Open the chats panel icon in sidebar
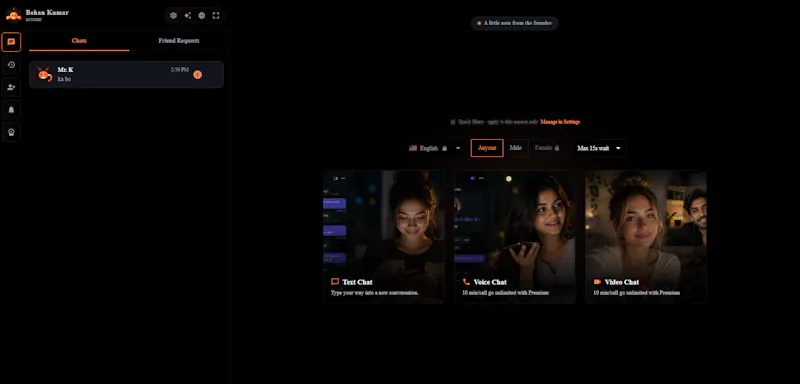Image resolution: width=800 pixels, height=384 pixels. (x=11, y=42)
